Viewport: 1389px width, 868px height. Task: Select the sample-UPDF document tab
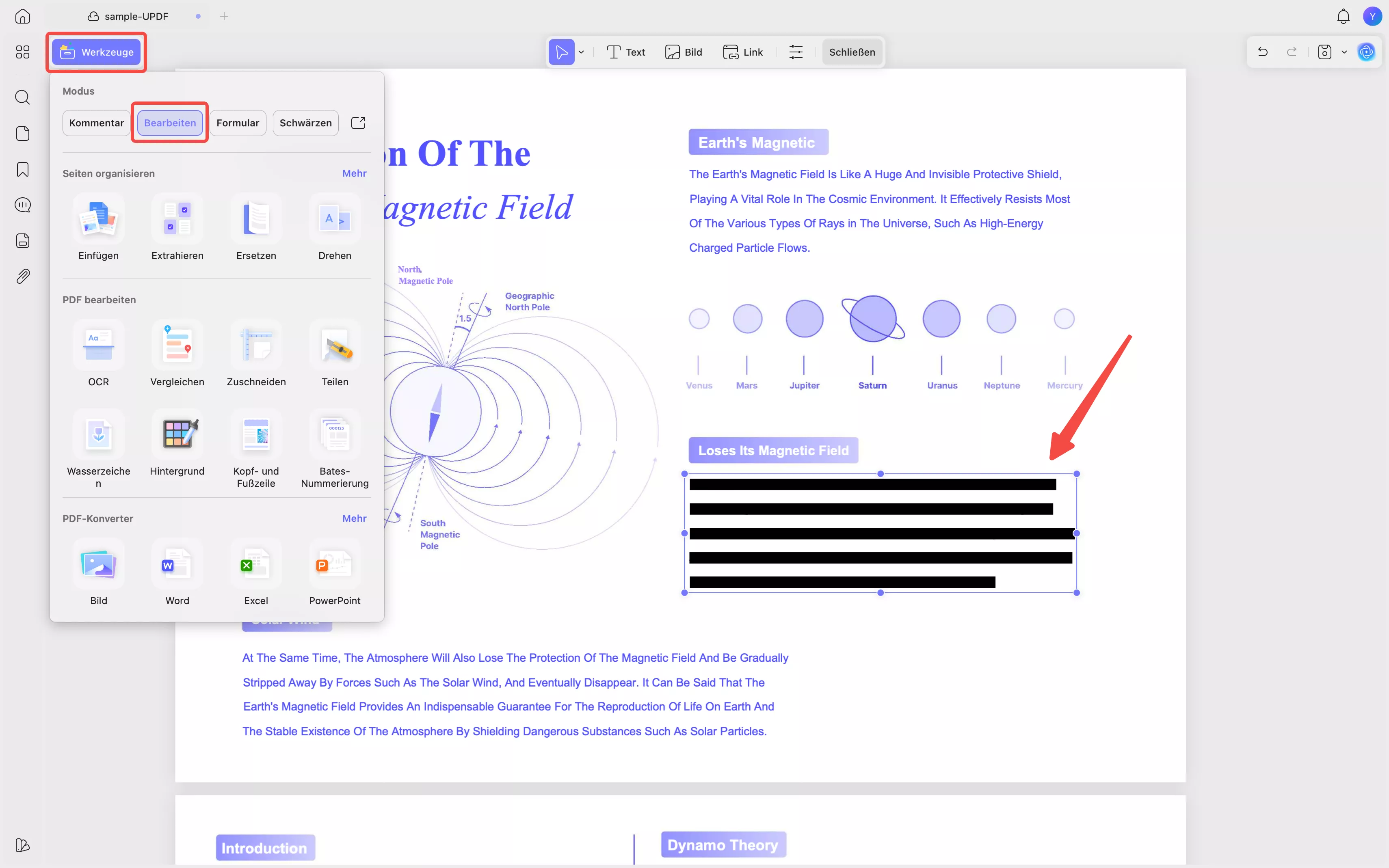[x=136, y=17]
